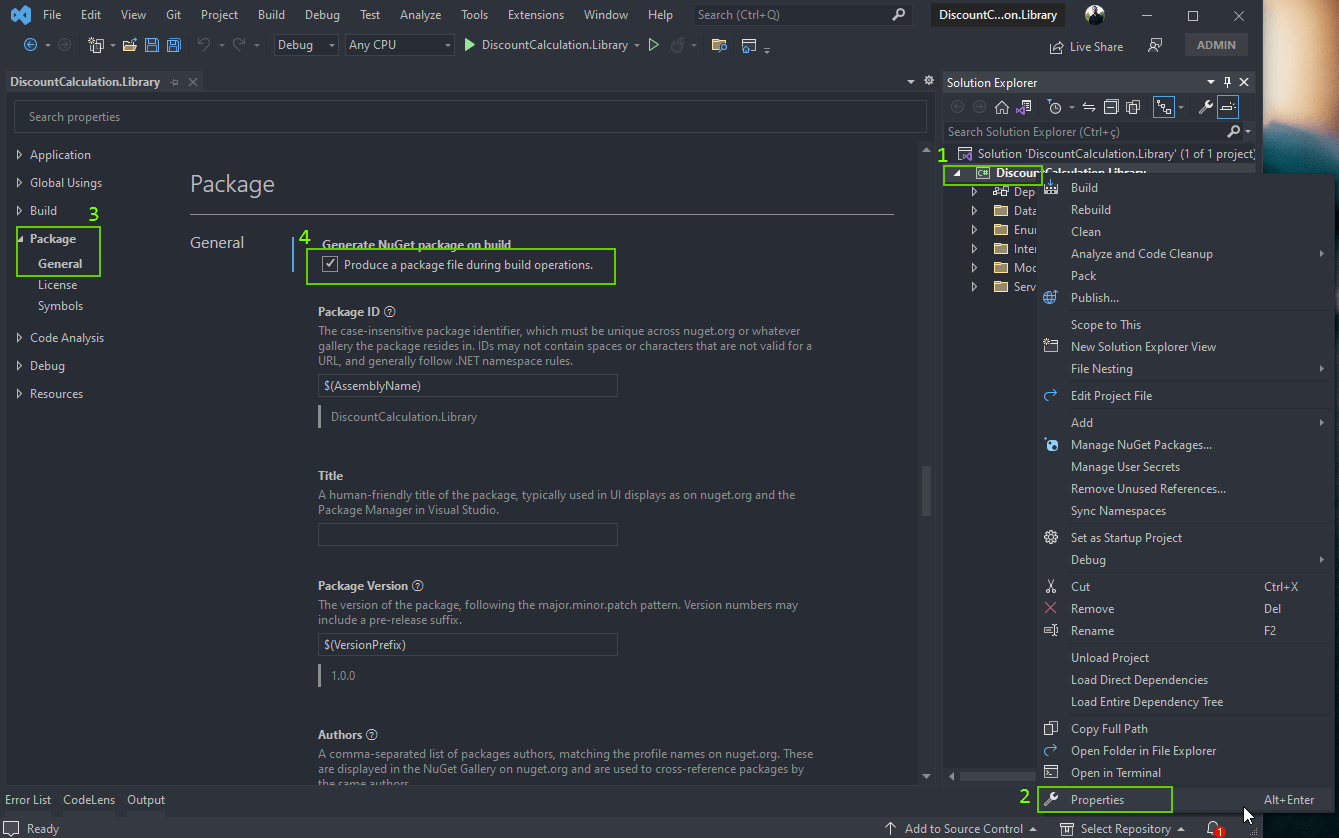The height and width of the screenshot is (838, 1339).
Task: Click the search magnifier in the title bar
Action: pyautogui.click(x=898, y=15)
